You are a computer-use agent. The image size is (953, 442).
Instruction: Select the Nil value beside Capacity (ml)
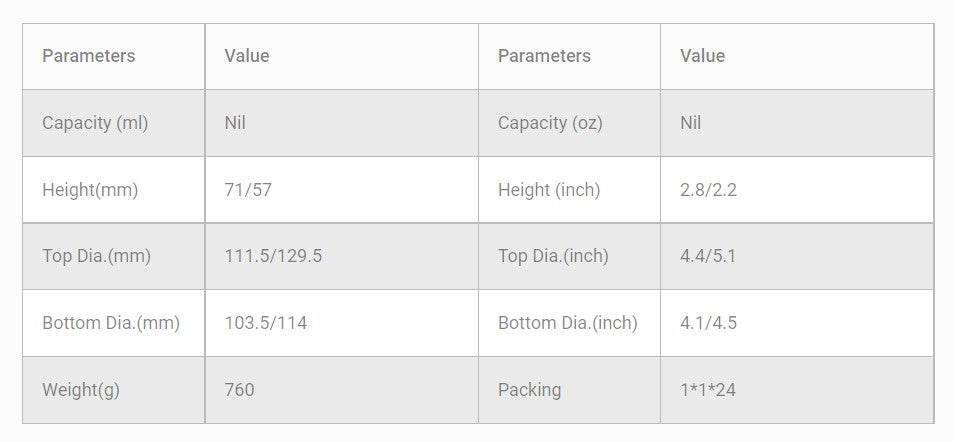pos(235,123)
